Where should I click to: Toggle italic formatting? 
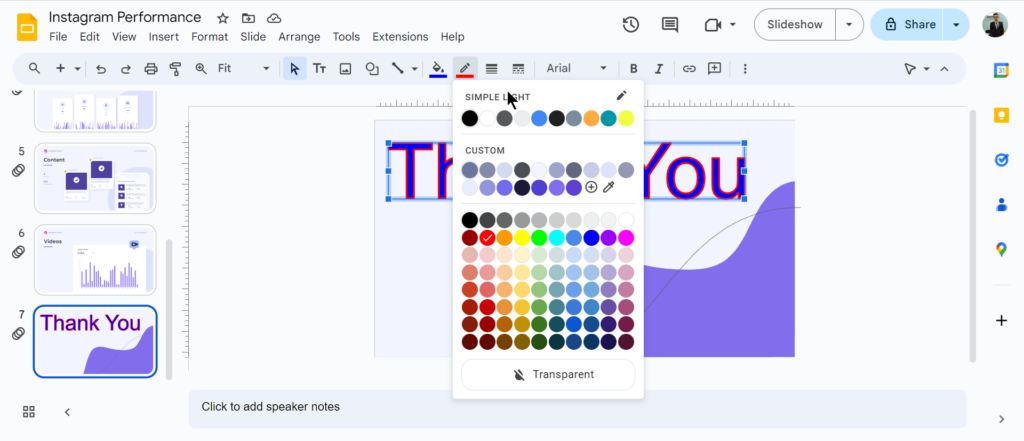coord(659,69)
